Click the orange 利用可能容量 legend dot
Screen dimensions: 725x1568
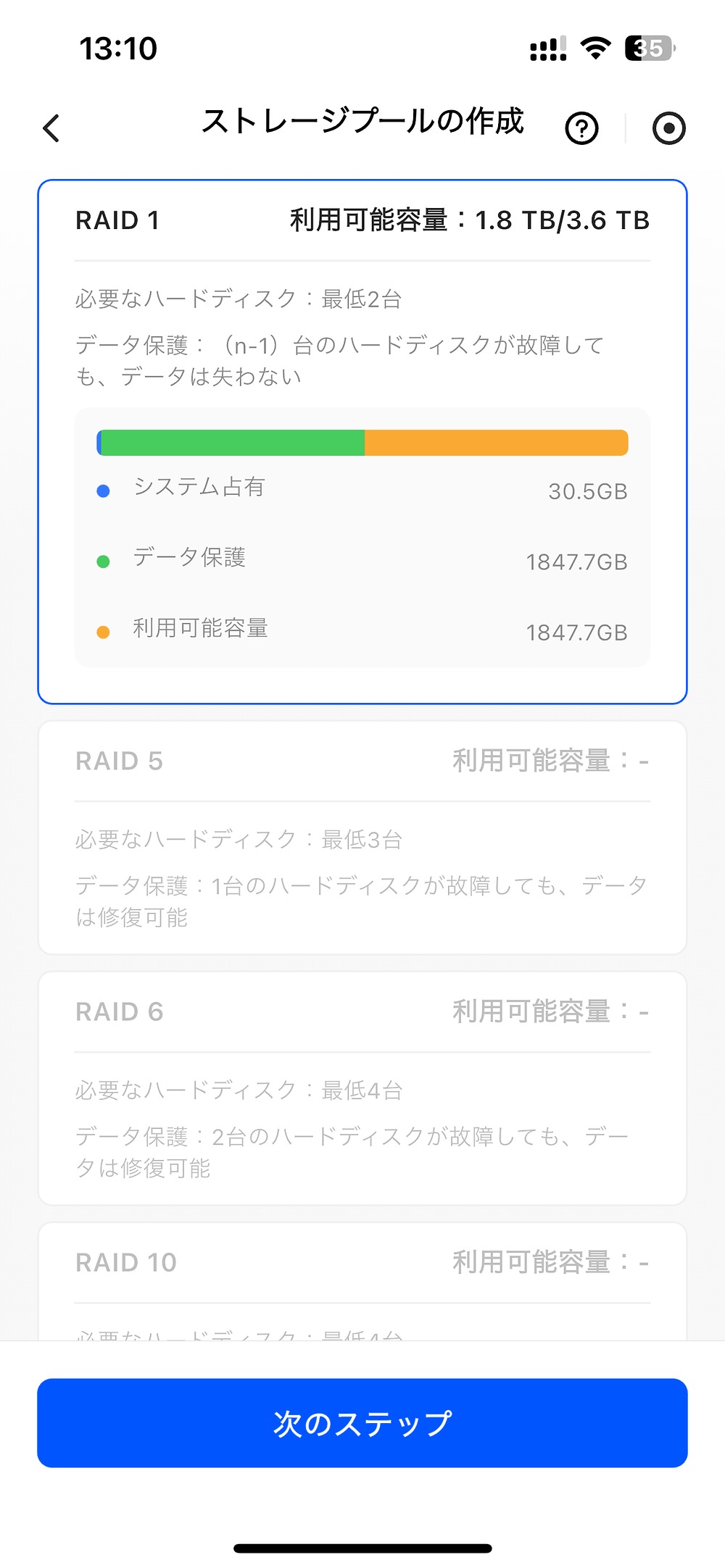coord(104,631)
